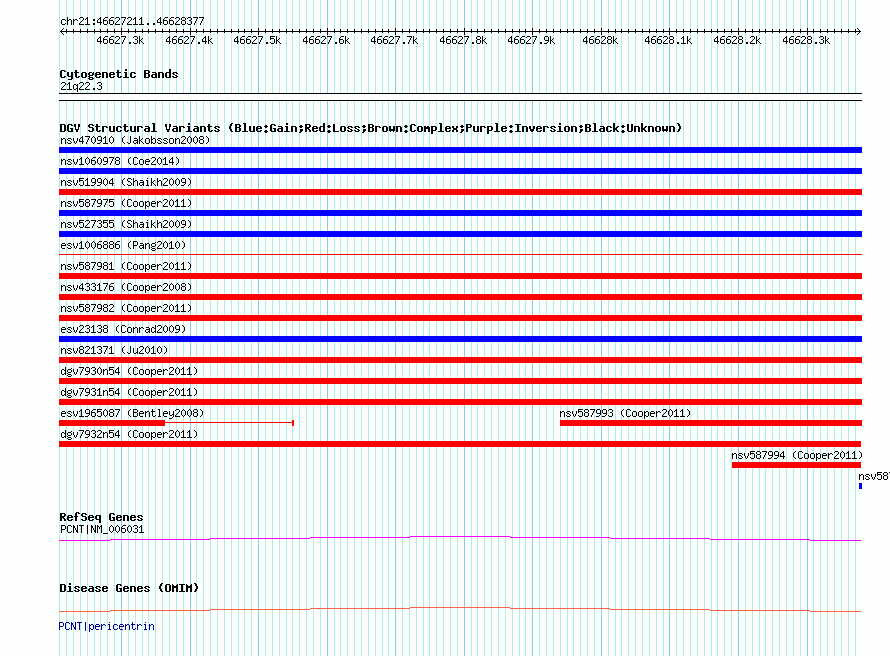Open the PCNT|NM_006031 gene label
Screen dimensions: 890x656
click(102, 529)
